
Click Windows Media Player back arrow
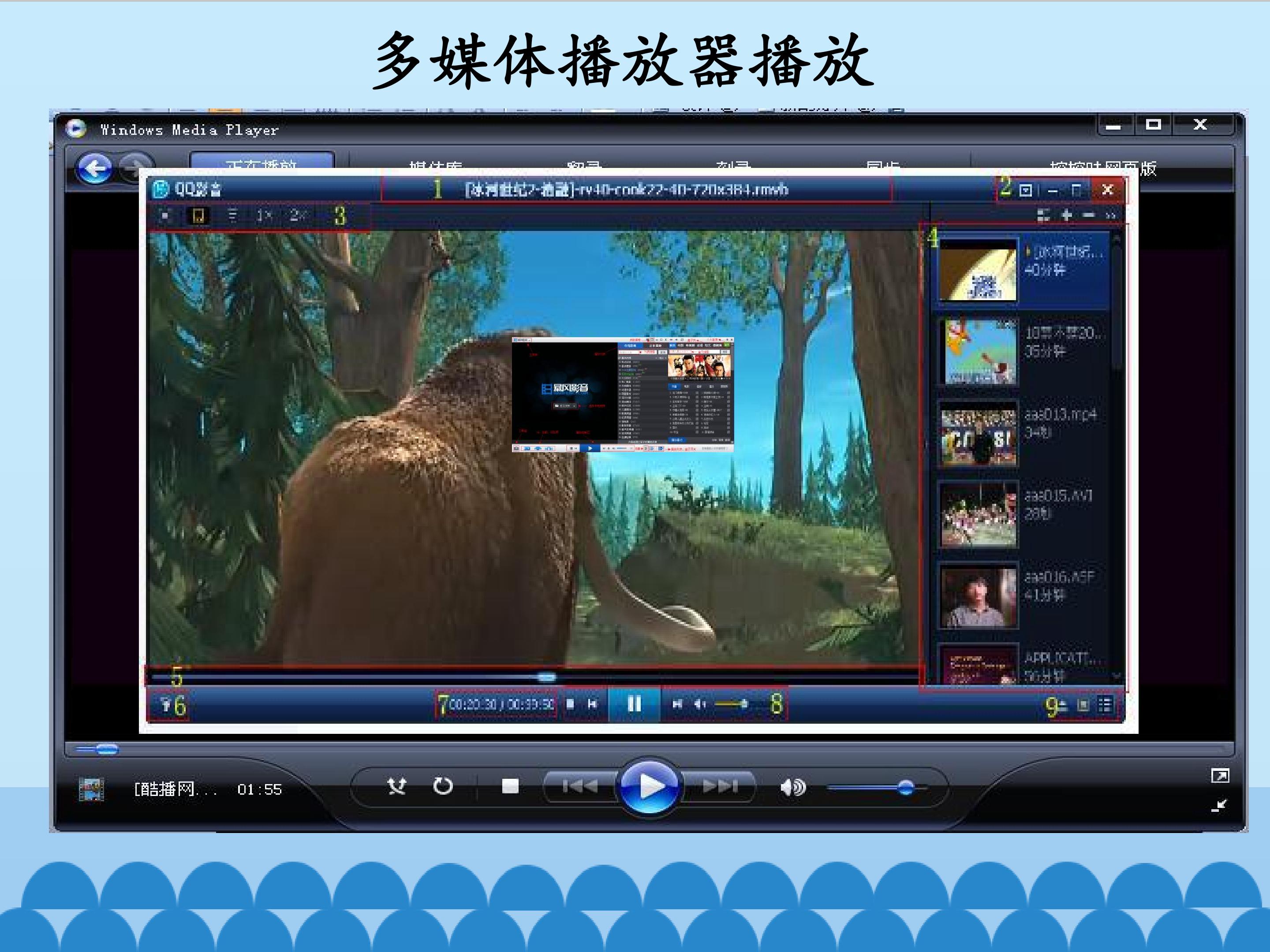click(95, 169)
